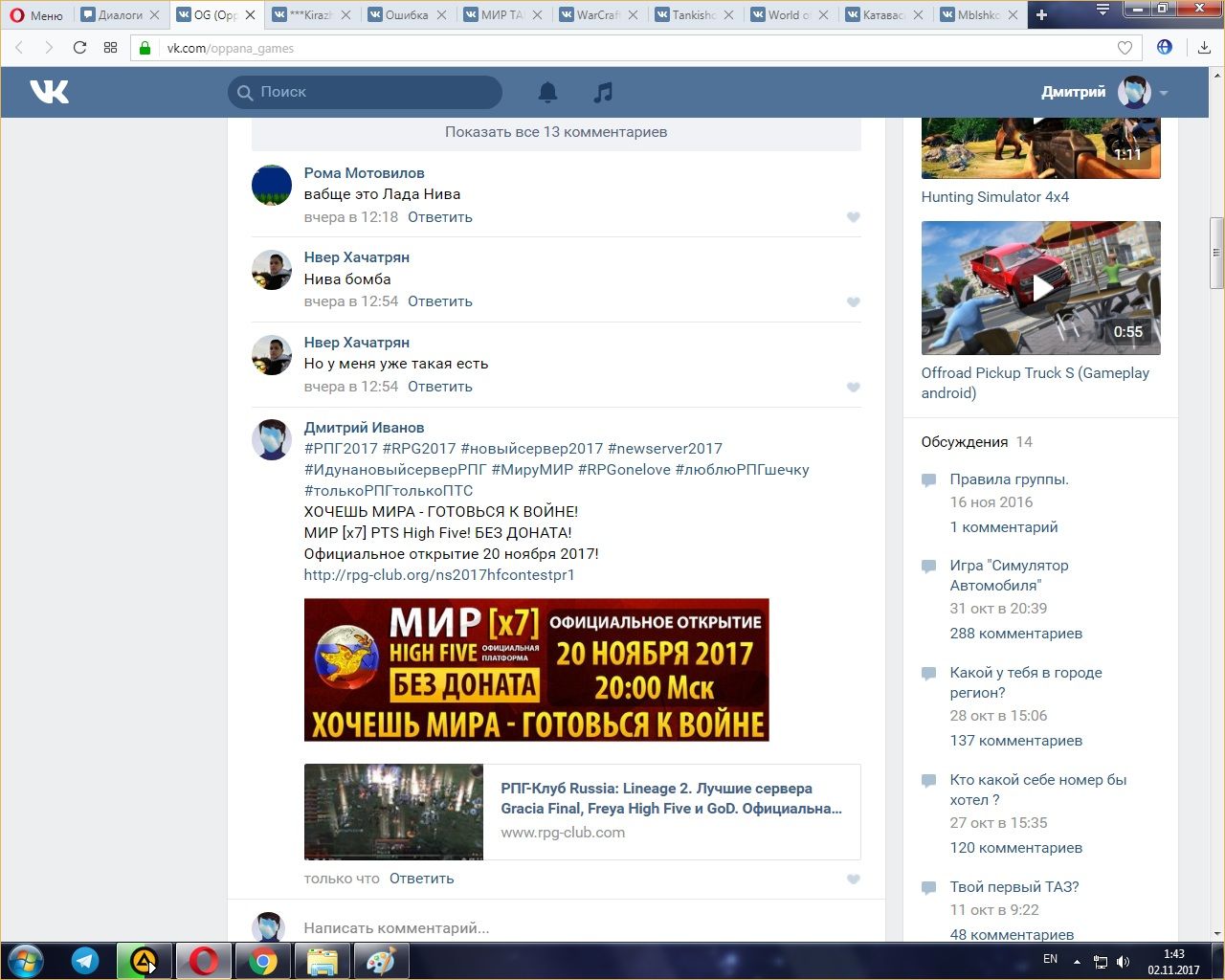The image size is (1225, 980).
Task: Like Дмитрий Иванов's comment heart
Action: point(854,880)
